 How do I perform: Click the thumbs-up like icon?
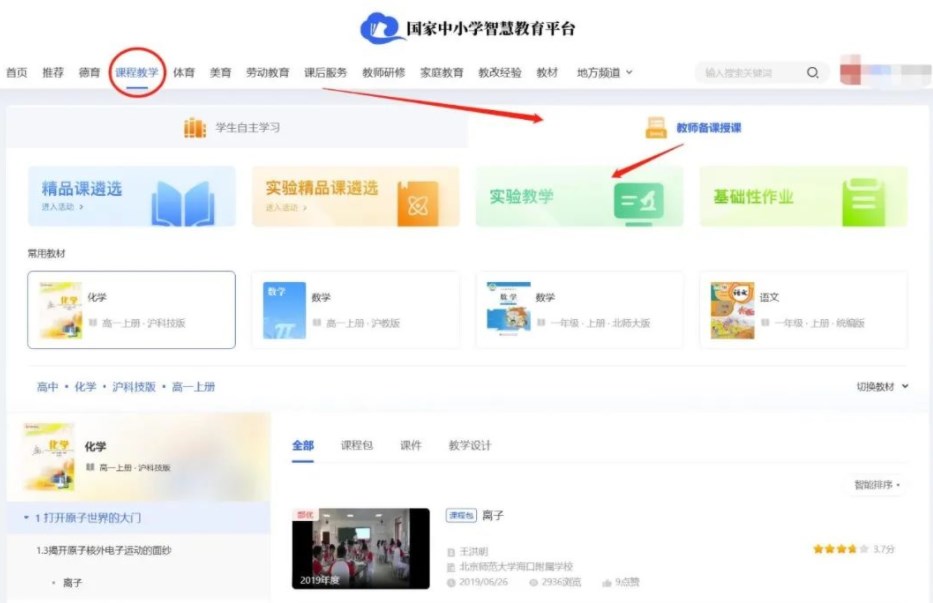607,582
